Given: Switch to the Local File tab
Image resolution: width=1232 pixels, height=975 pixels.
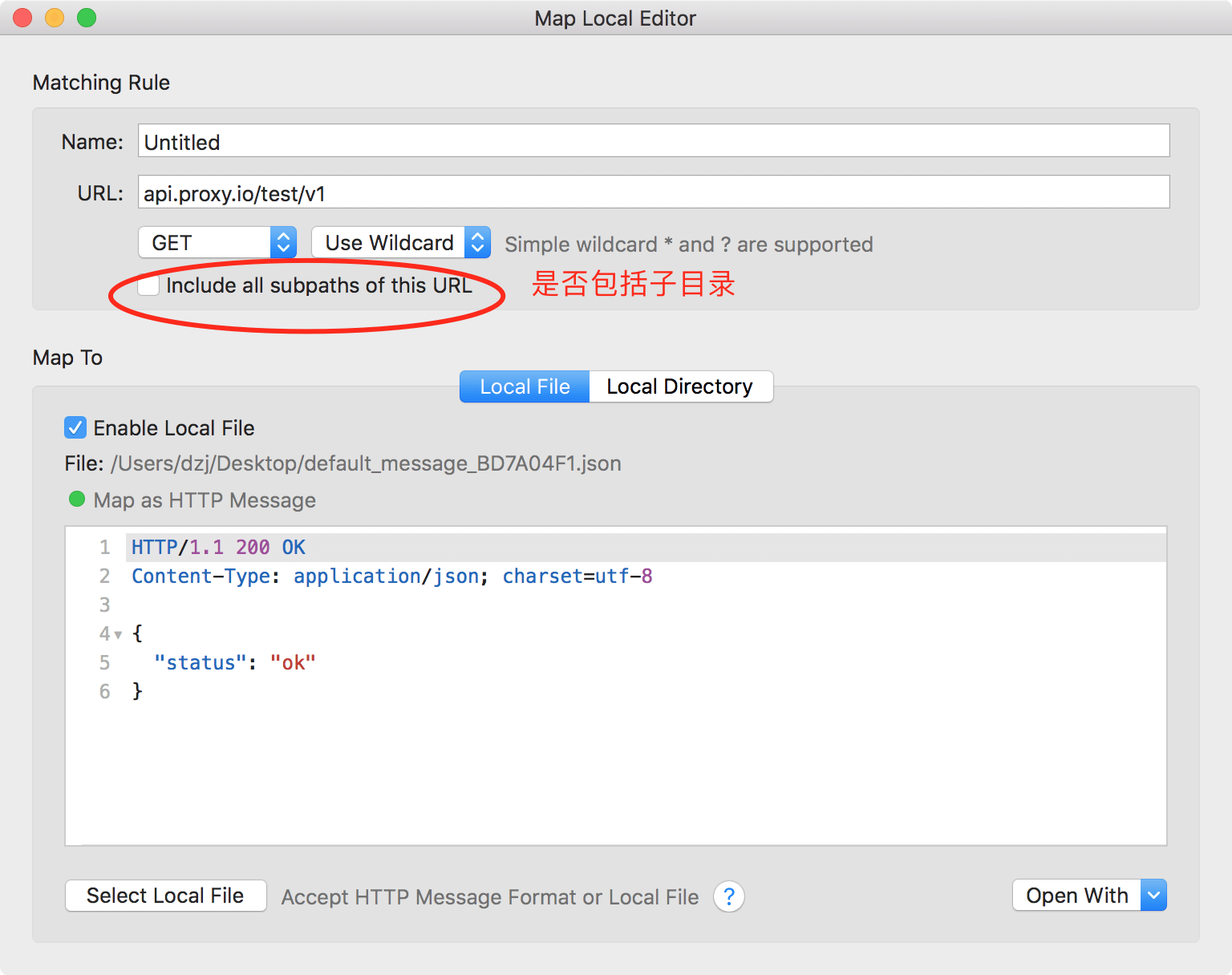Looking at the screenshot, I should (525, 386).
